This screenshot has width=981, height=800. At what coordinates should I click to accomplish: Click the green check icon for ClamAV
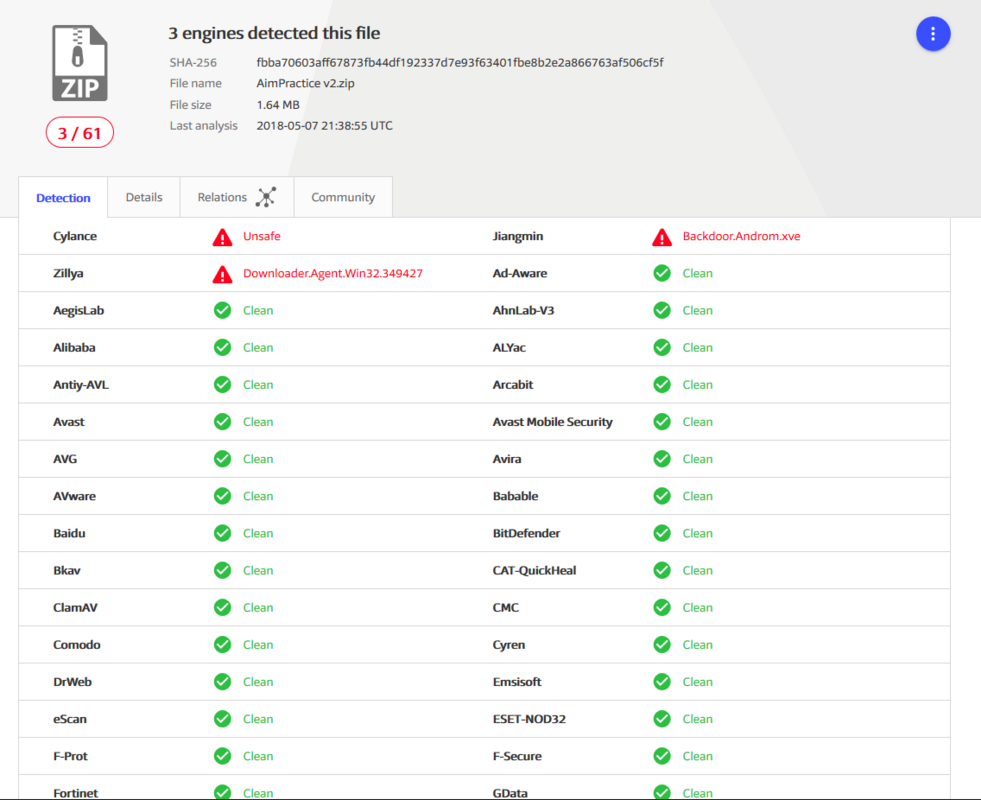[x=222, y=607]
